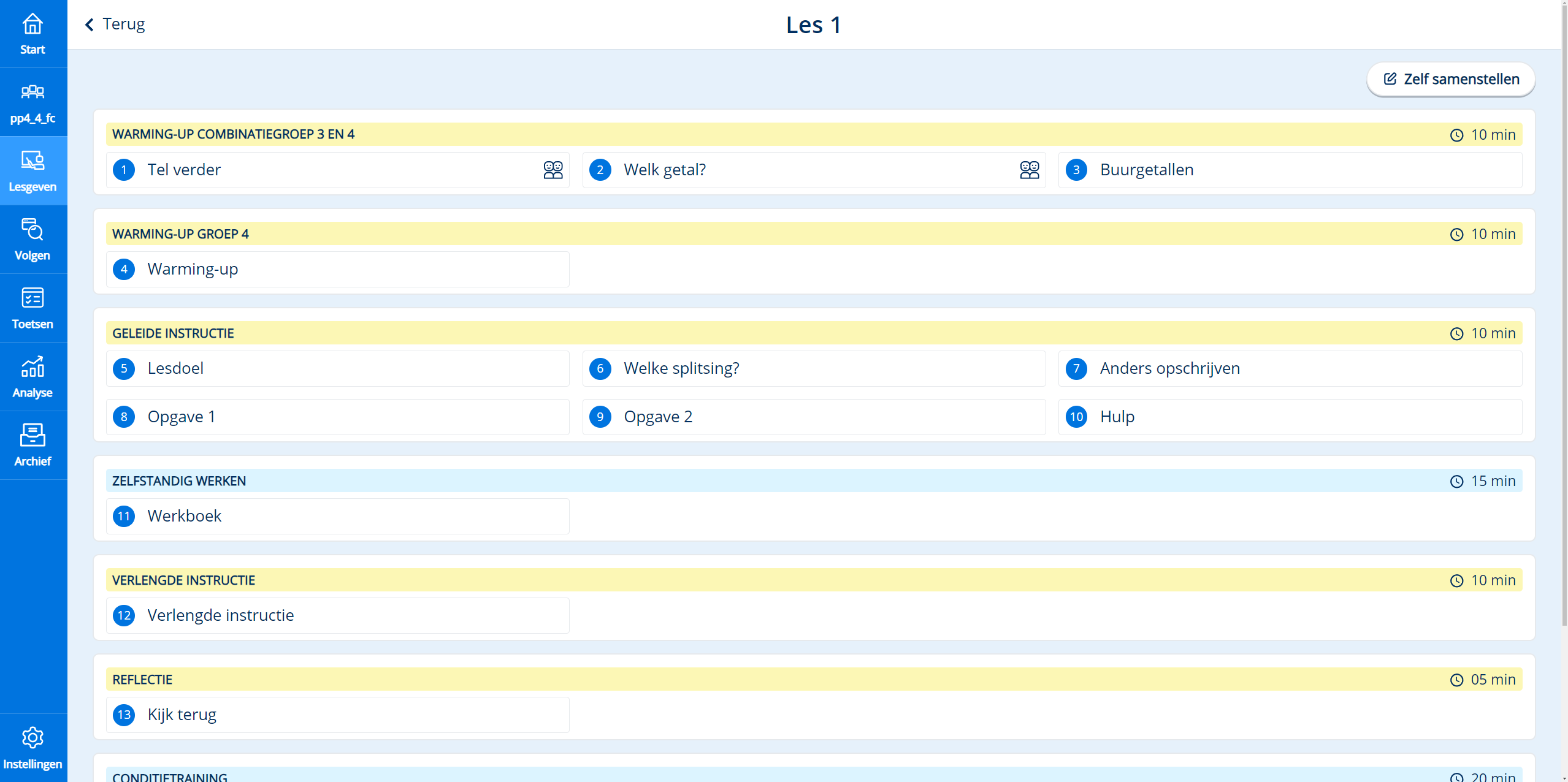Open Instellingen gear icon
This screenshot has height=782, width=1568.
pyautogui.click(x=33, y=737)
